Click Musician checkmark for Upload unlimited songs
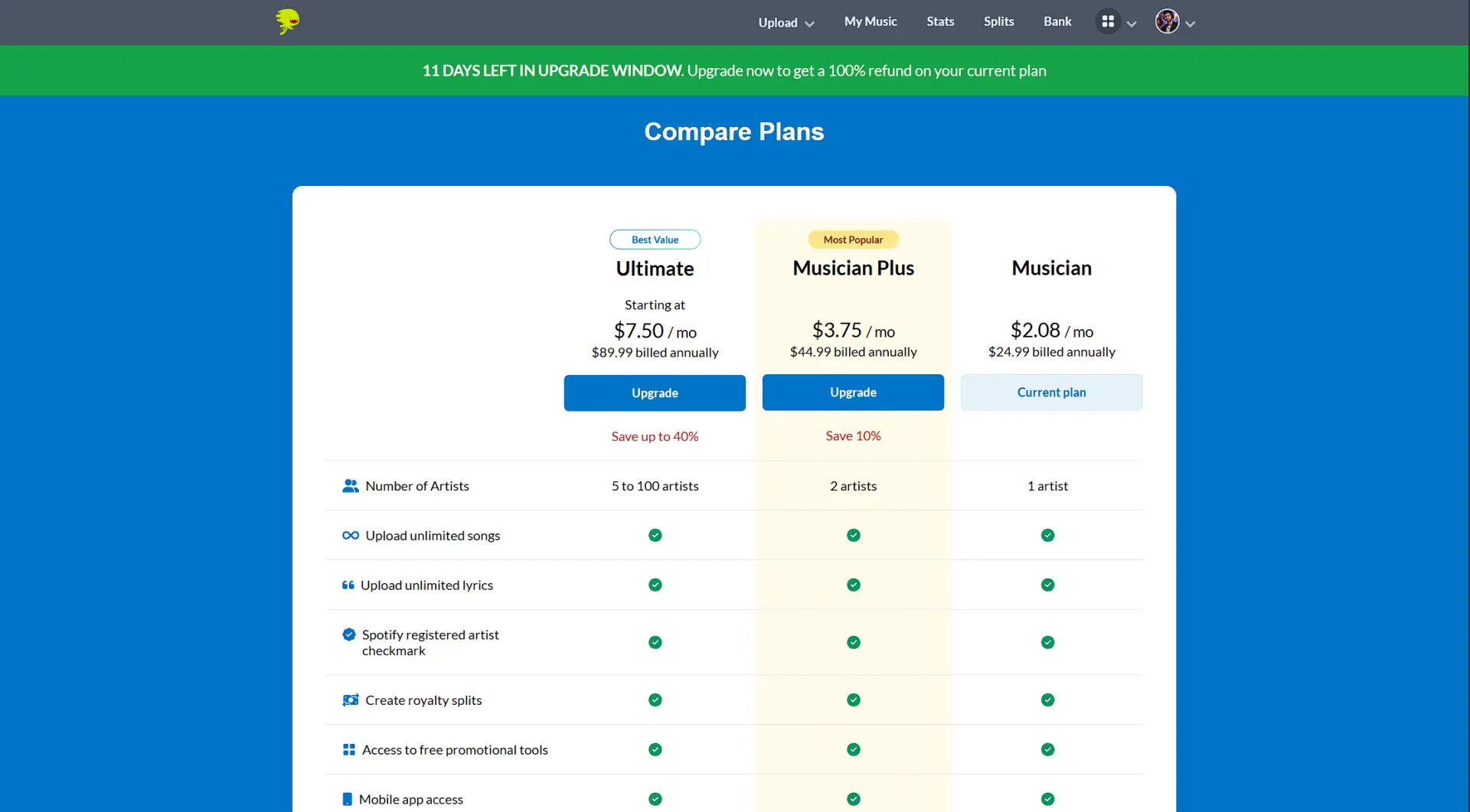 (1048, 536)
